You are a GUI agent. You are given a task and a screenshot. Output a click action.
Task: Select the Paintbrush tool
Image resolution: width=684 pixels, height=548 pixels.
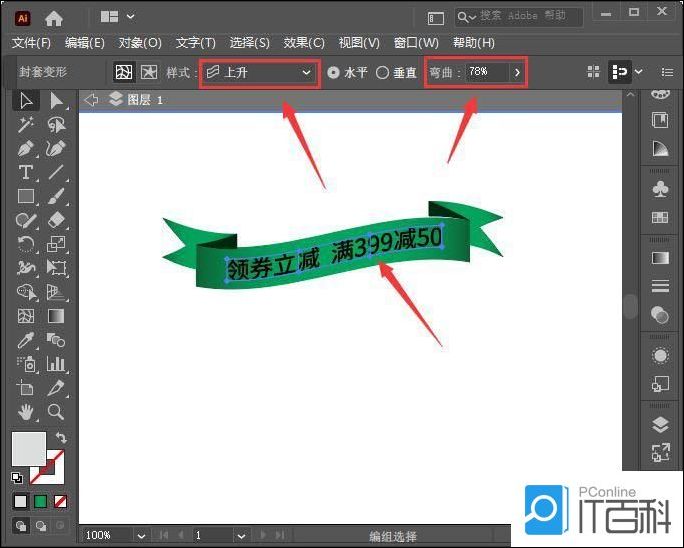coord(56,196)
